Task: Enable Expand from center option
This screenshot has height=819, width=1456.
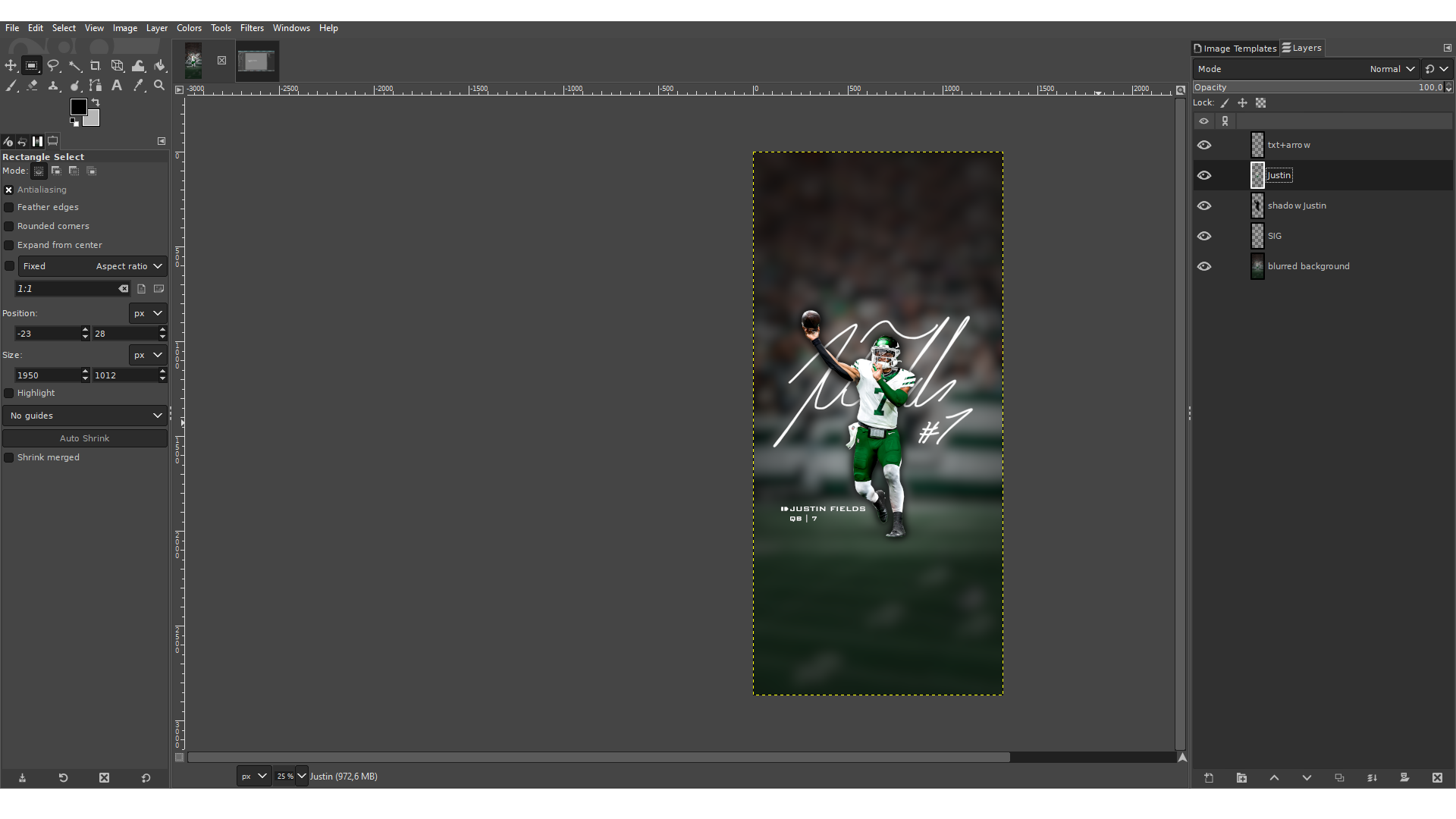Action: [9, 245]
